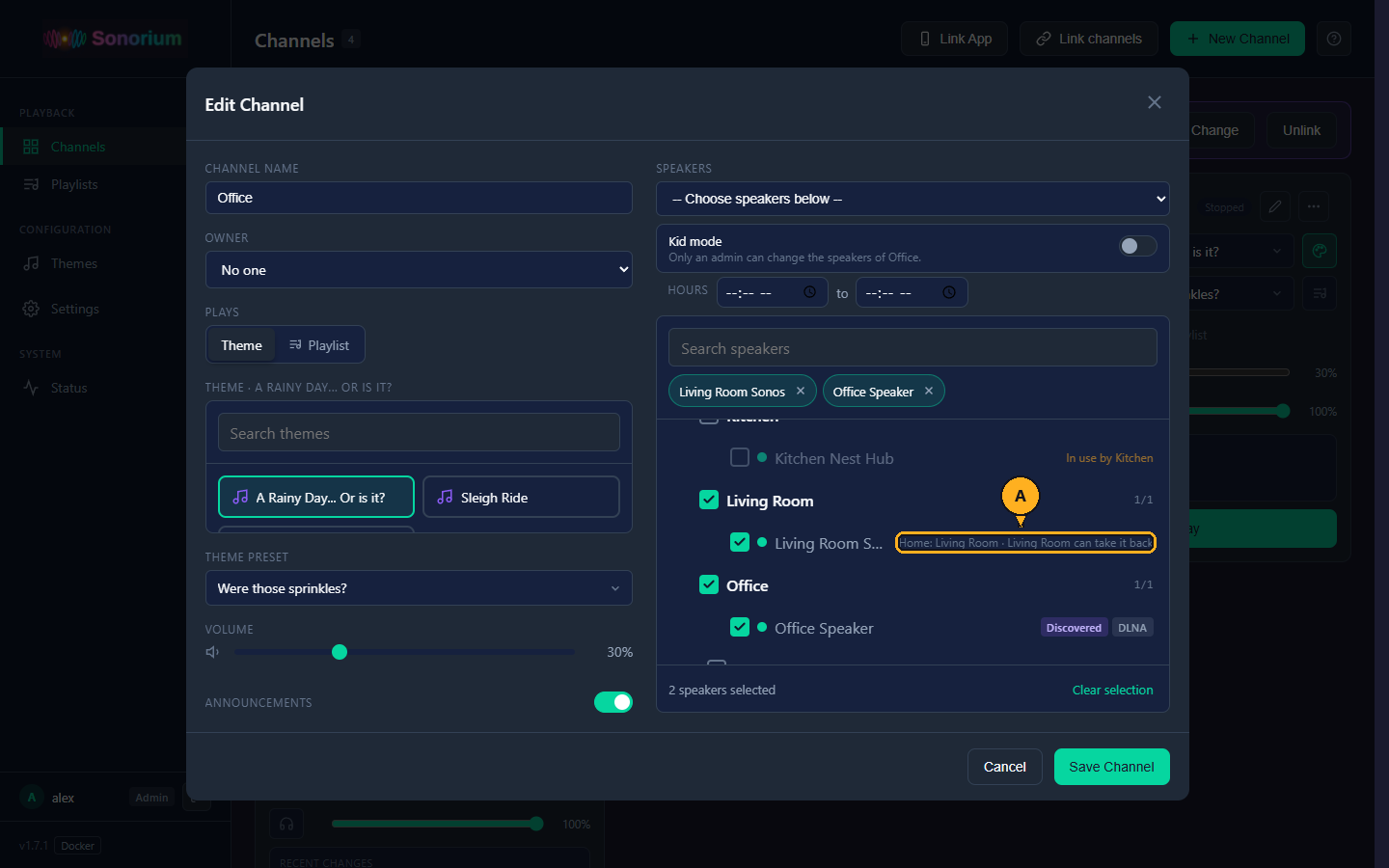Remove the Office Speaker chip
This screenshot has width=1389, height=868.
click(x=929, y=391)
